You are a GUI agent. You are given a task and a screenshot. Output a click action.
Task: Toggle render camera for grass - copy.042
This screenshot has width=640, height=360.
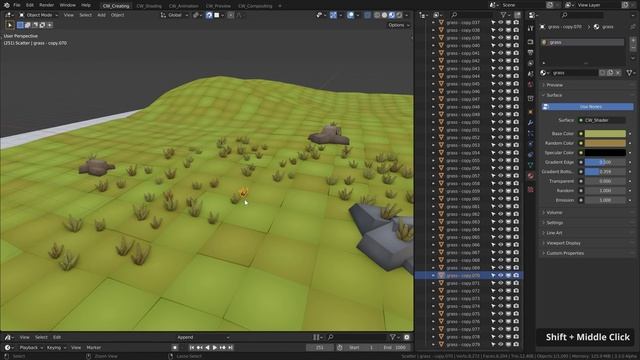click(x=516, y=61)
